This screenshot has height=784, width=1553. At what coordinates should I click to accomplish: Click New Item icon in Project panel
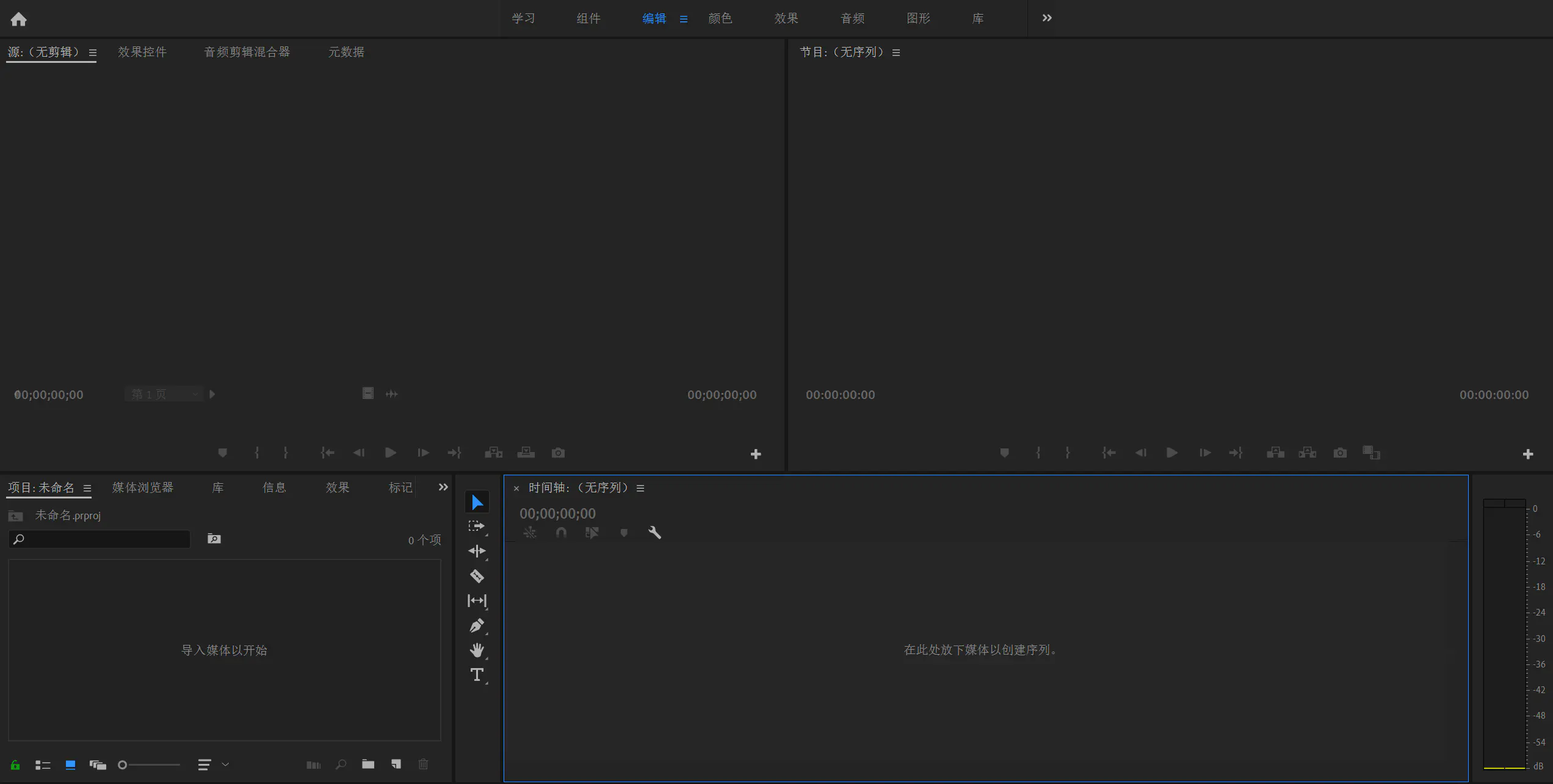tap(396, 764)
